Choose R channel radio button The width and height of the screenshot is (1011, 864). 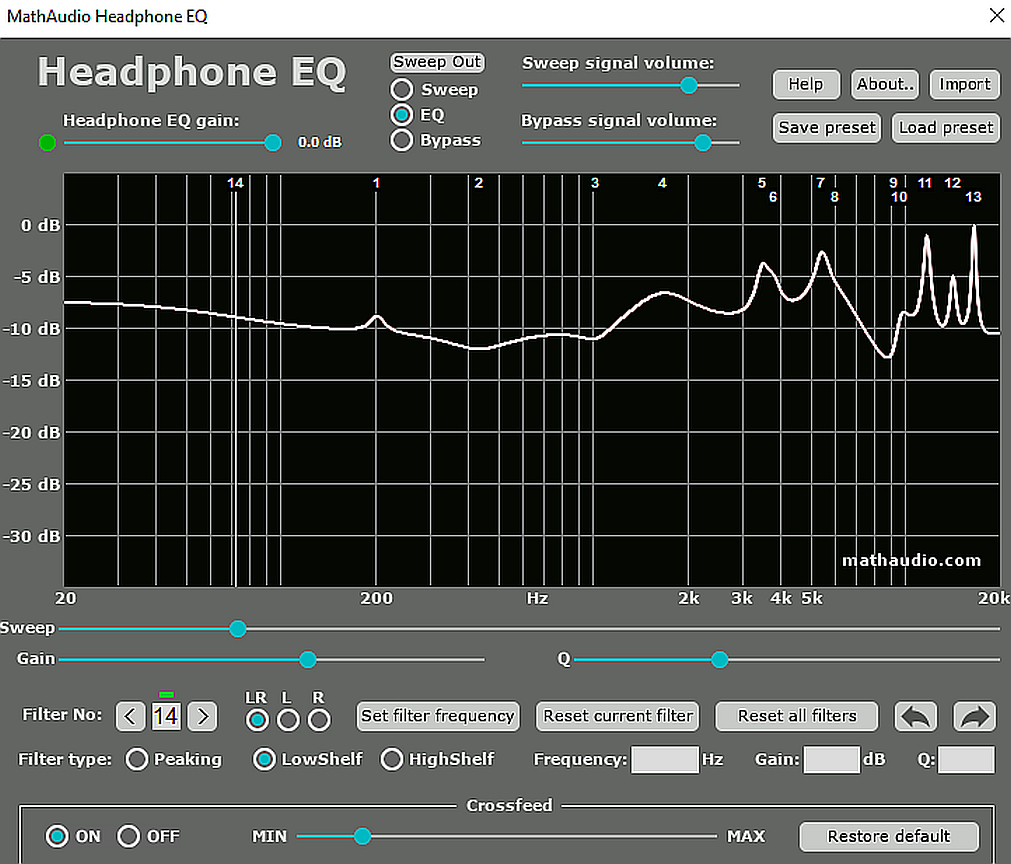click(x=319, y=720)
